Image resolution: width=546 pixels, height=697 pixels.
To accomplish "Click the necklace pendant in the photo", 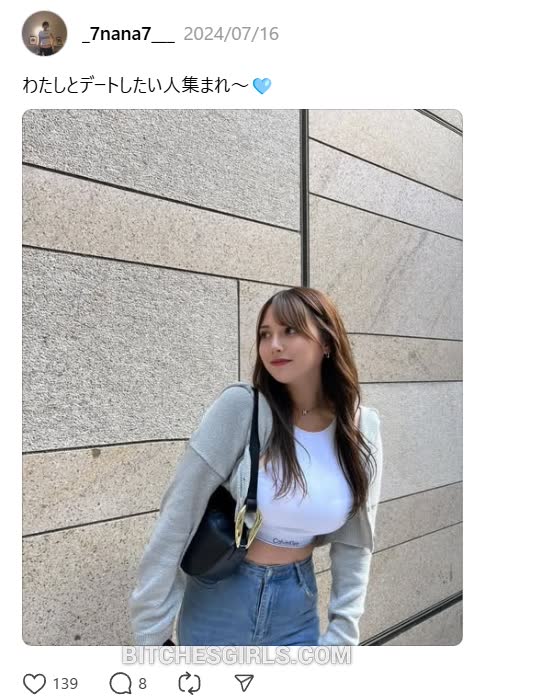I will click(306, 412).
